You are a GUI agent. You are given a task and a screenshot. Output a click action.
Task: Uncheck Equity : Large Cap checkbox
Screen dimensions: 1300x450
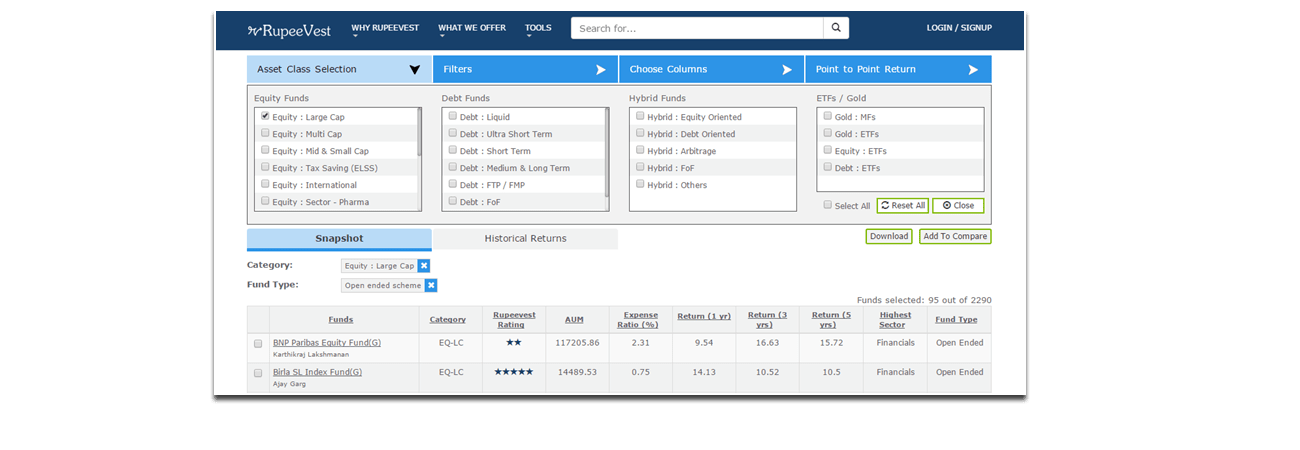point(265,116)
